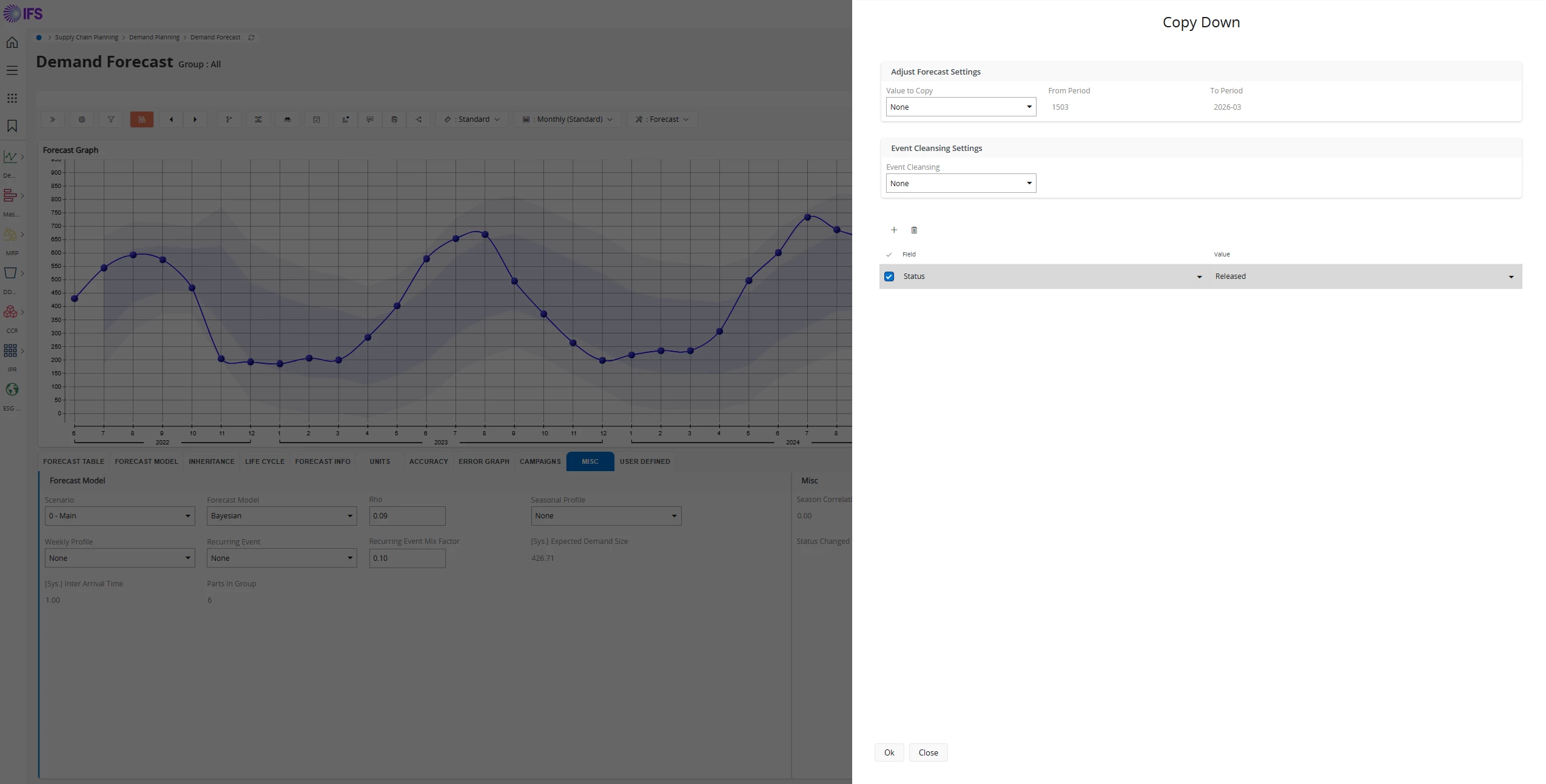Click the binoculars search tool
Screen dimensions: 1546x784
[287, 119]
